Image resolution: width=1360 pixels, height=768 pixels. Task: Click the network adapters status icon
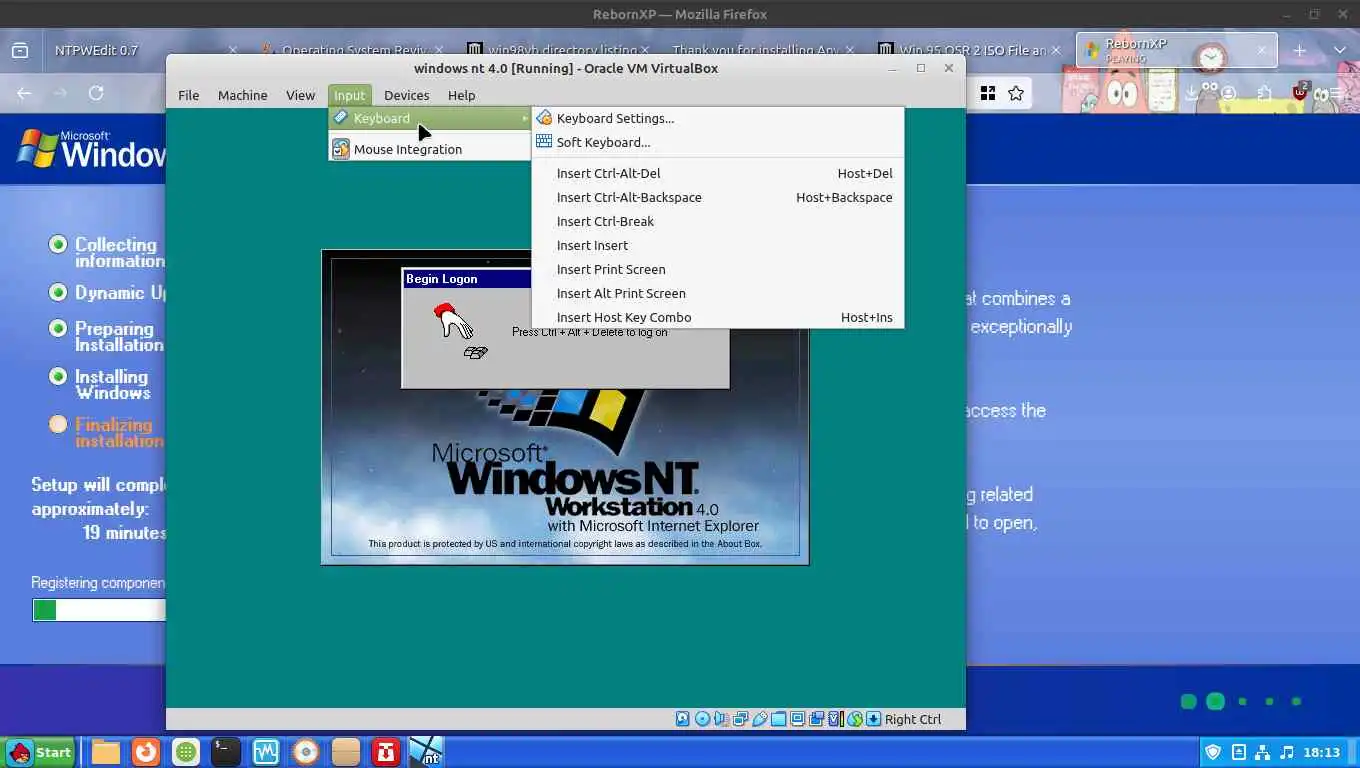(740, 718)
